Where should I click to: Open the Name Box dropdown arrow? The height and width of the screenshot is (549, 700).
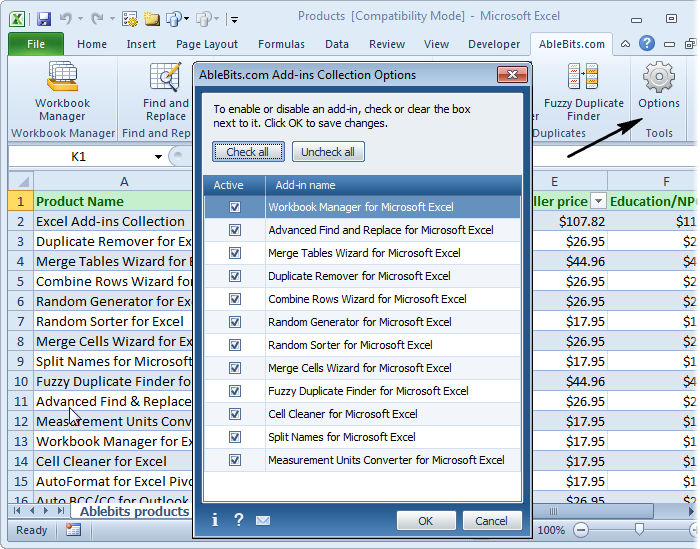[158, 157]
